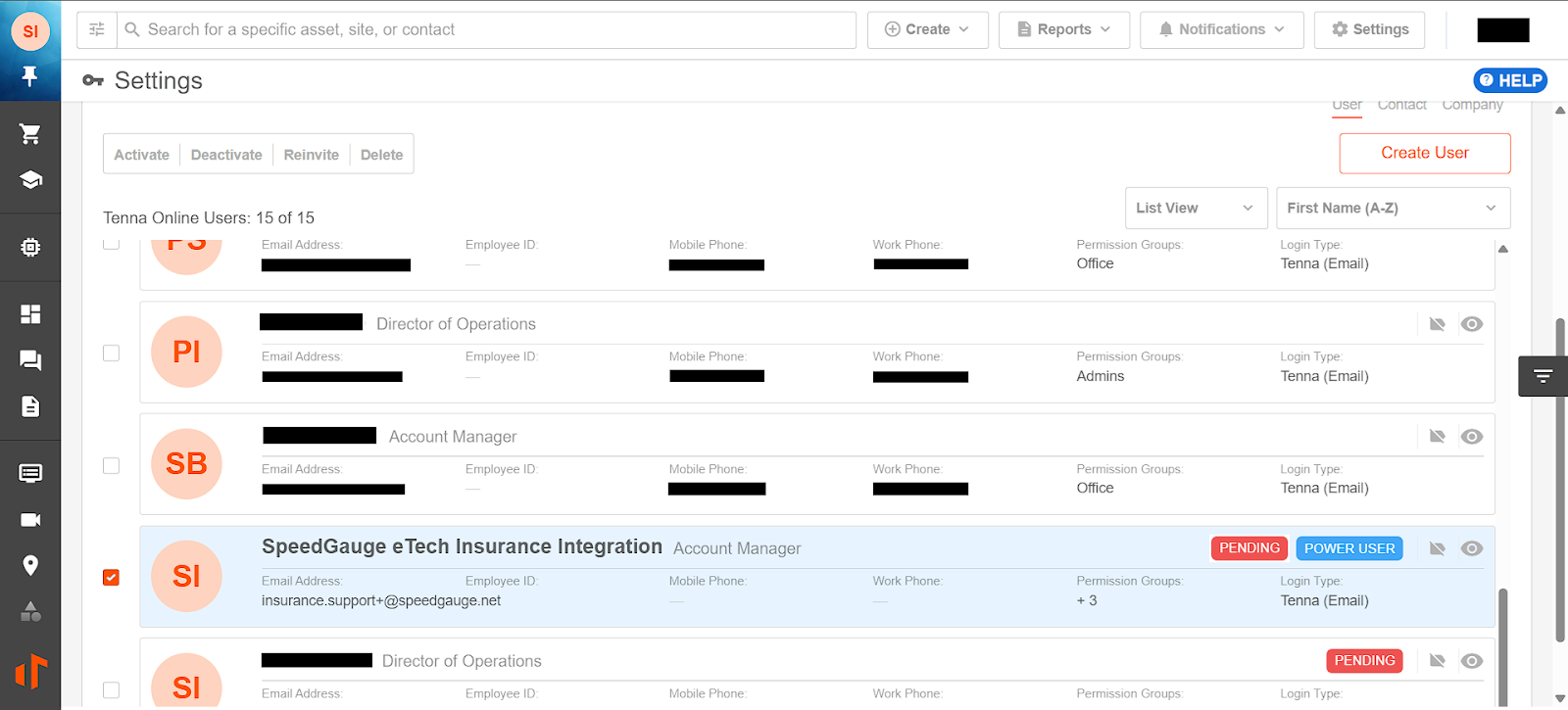
Task: Open the map location pin icon
Action: pyautogui.click(x=30, y=566)
